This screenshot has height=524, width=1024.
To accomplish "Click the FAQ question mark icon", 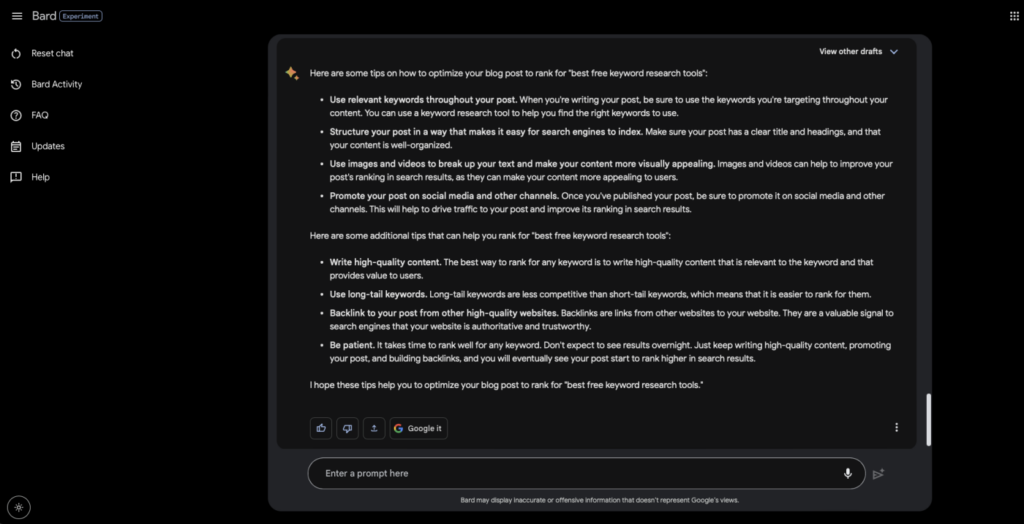I will point(16,115).
